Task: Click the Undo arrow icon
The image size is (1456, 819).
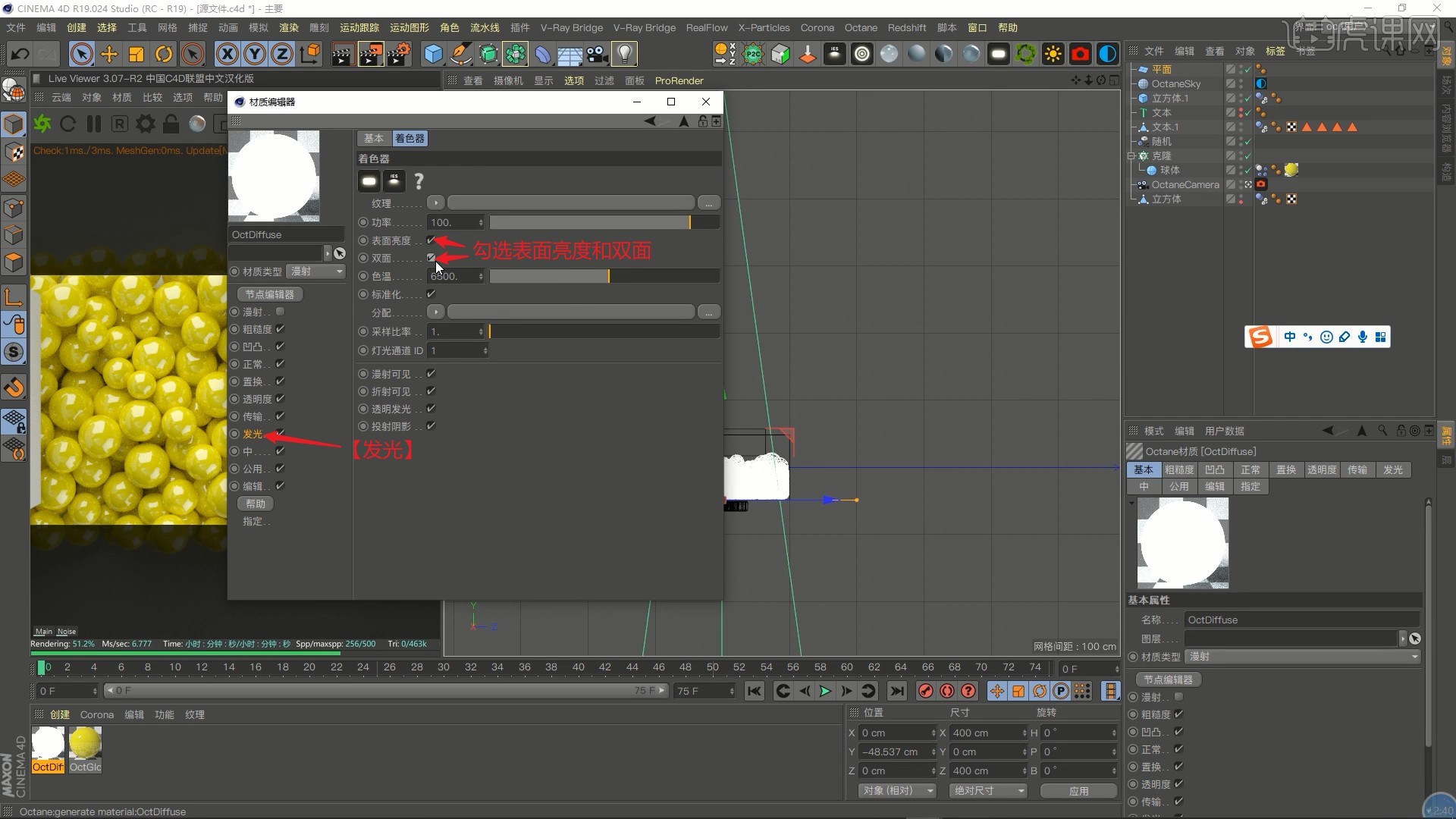Action: point(20,54)
